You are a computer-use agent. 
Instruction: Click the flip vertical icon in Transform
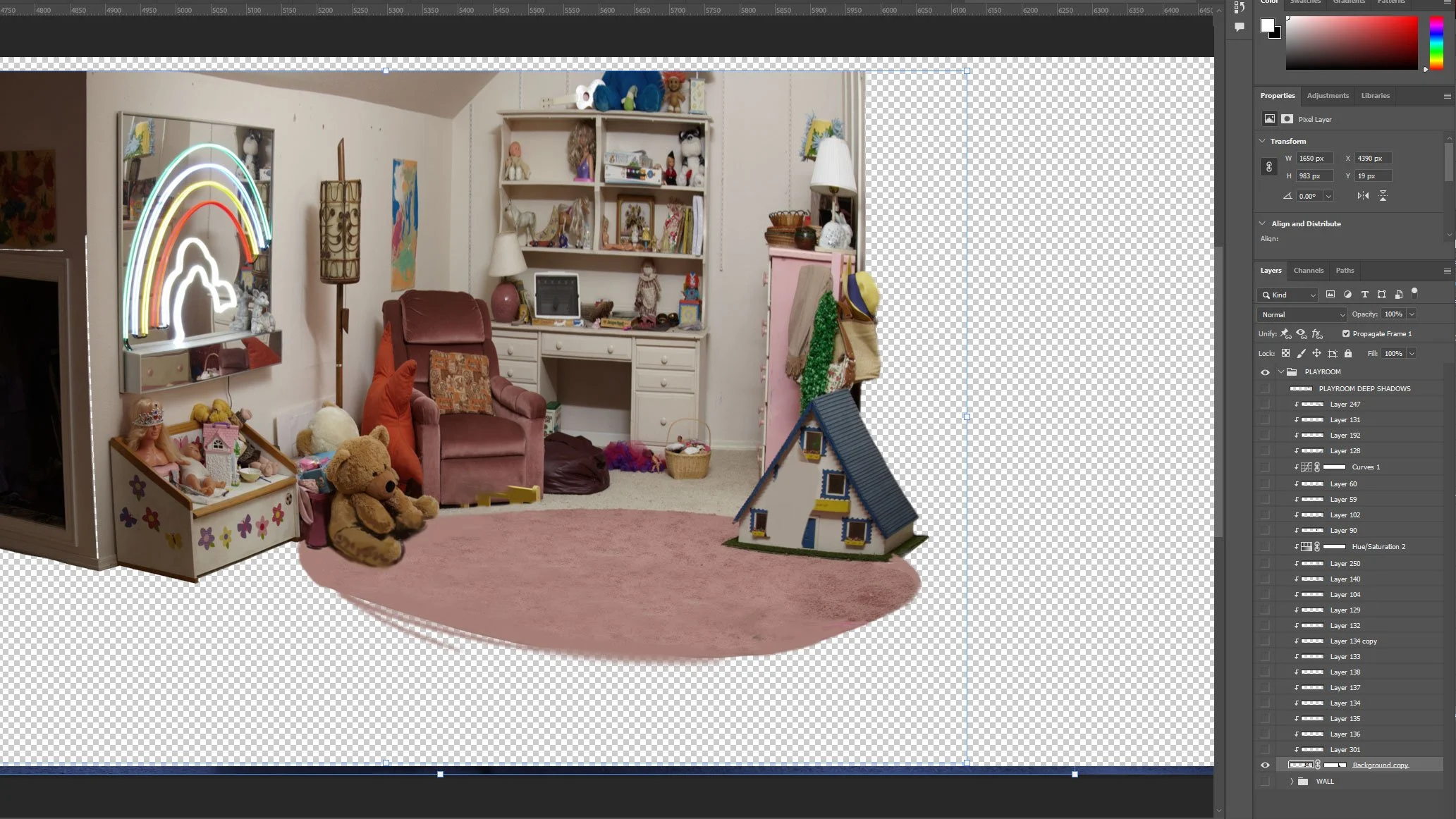(x=1383, y=196)
